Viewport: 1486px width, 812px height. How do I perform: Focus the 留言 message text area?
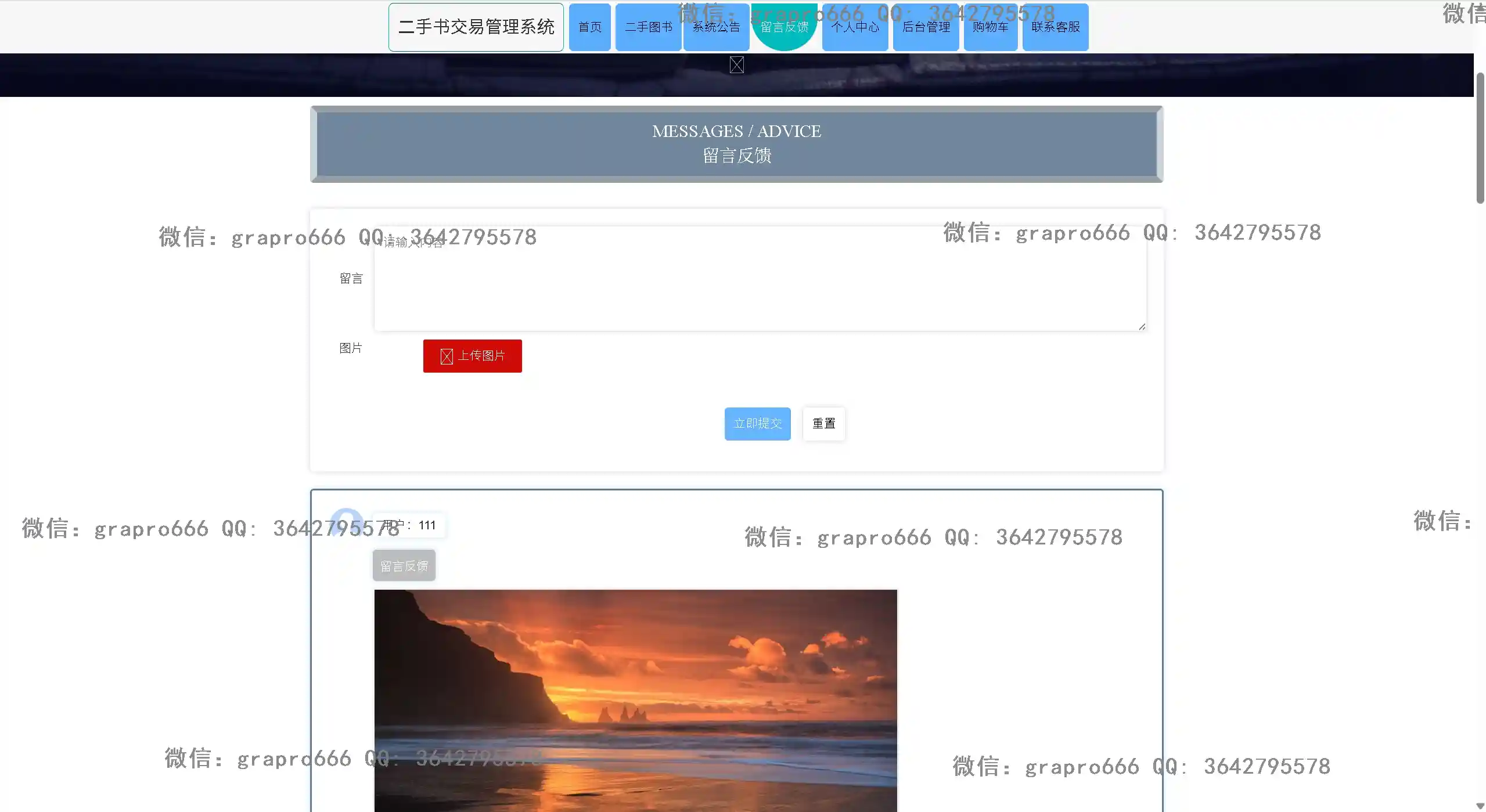(x=760, y=279)
